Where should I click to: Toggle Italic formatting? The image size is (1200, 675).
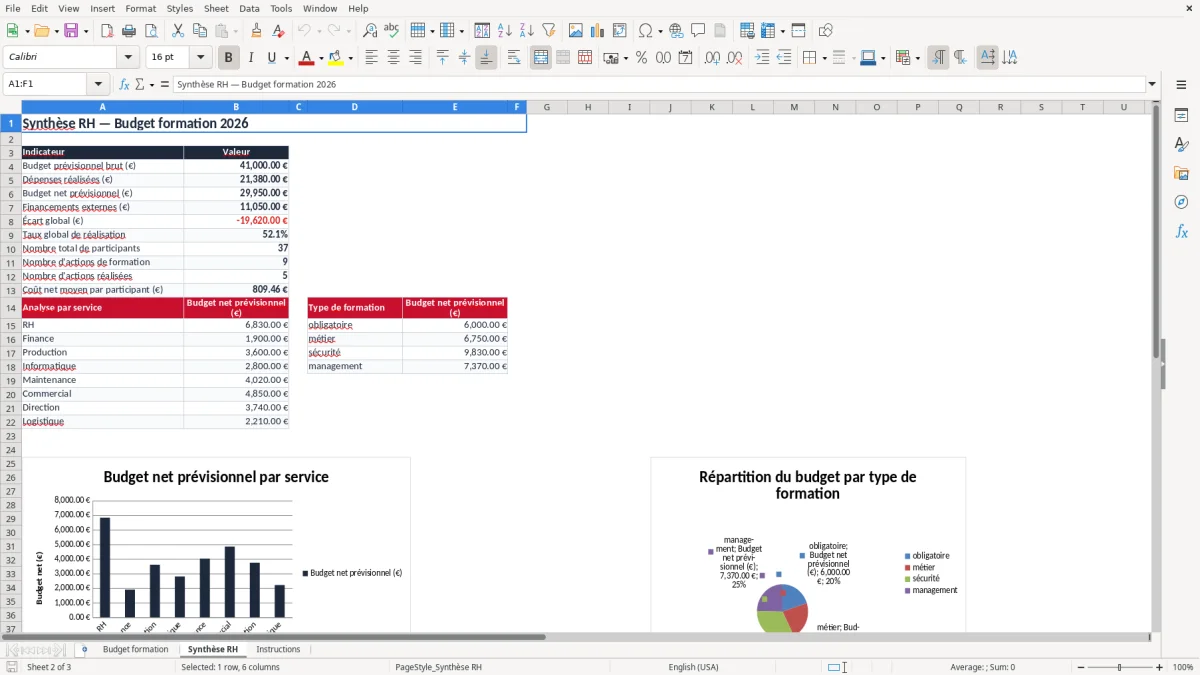coord(250,58)
